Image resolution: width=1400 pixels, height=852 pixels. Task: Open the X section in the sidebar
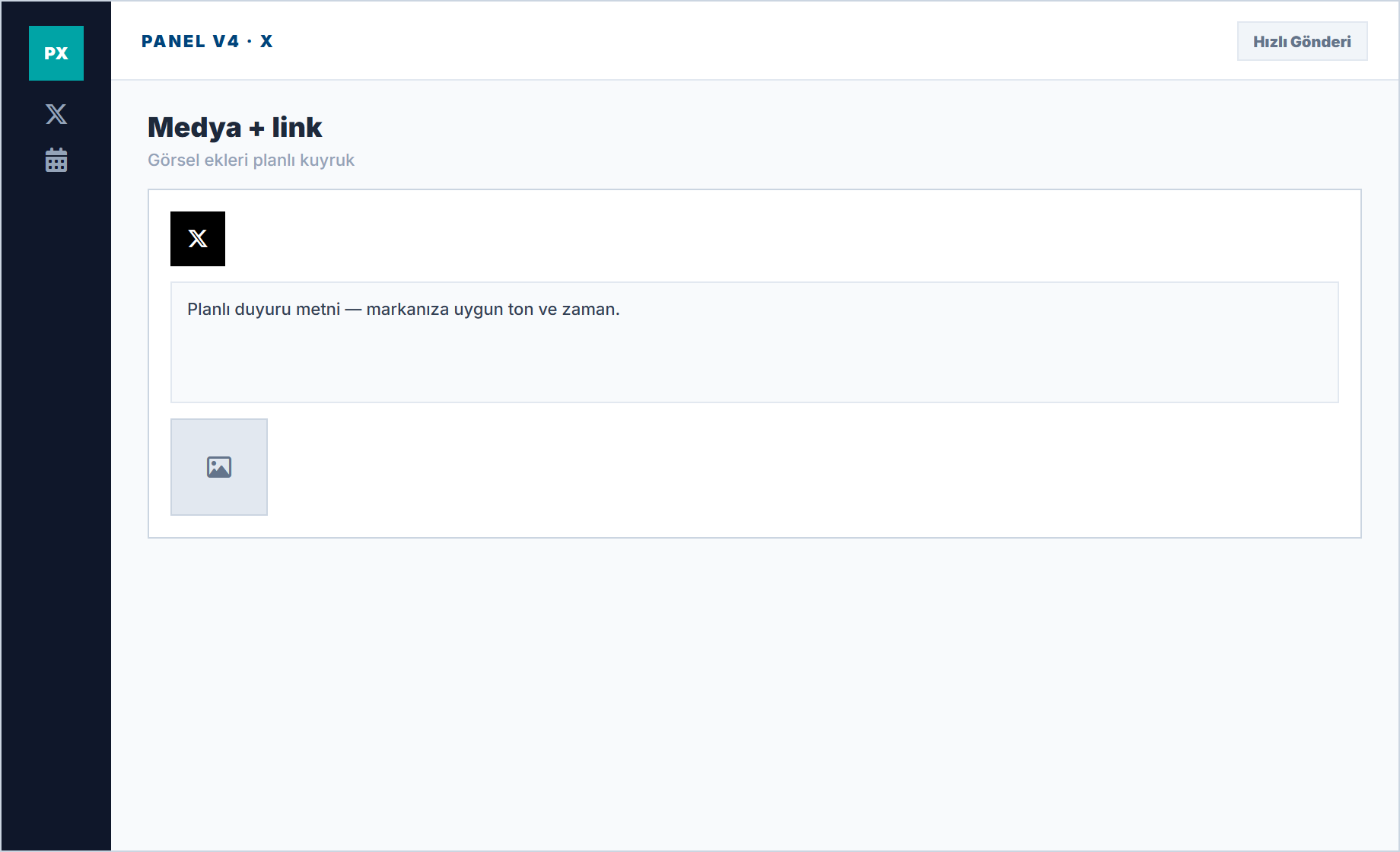tap(56, 114)
